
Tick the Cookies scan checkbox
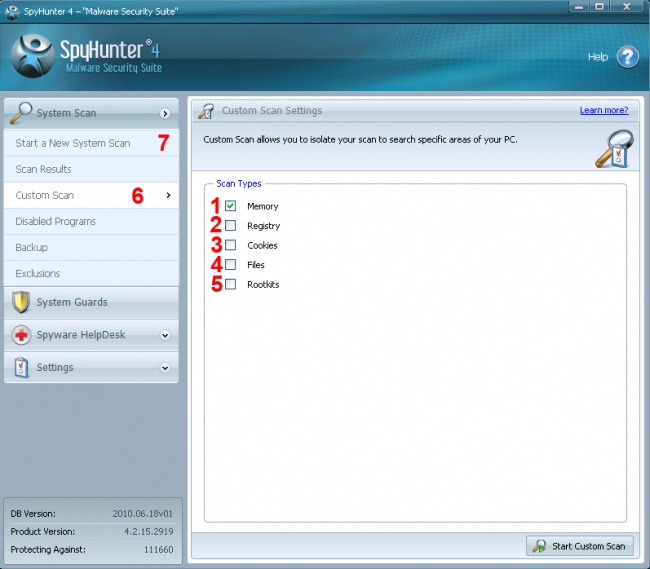(231, 245)
